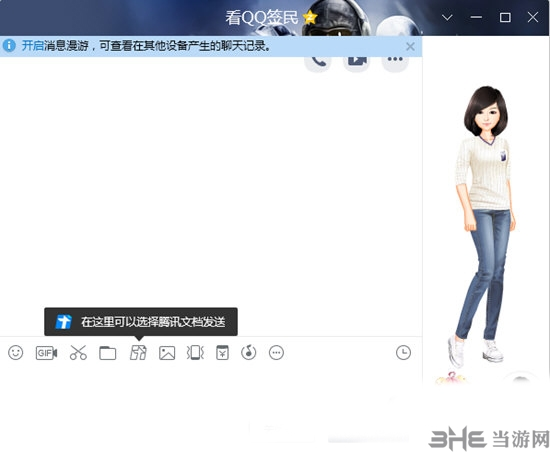Open red packet money transfer icon

tap(222, 353)
